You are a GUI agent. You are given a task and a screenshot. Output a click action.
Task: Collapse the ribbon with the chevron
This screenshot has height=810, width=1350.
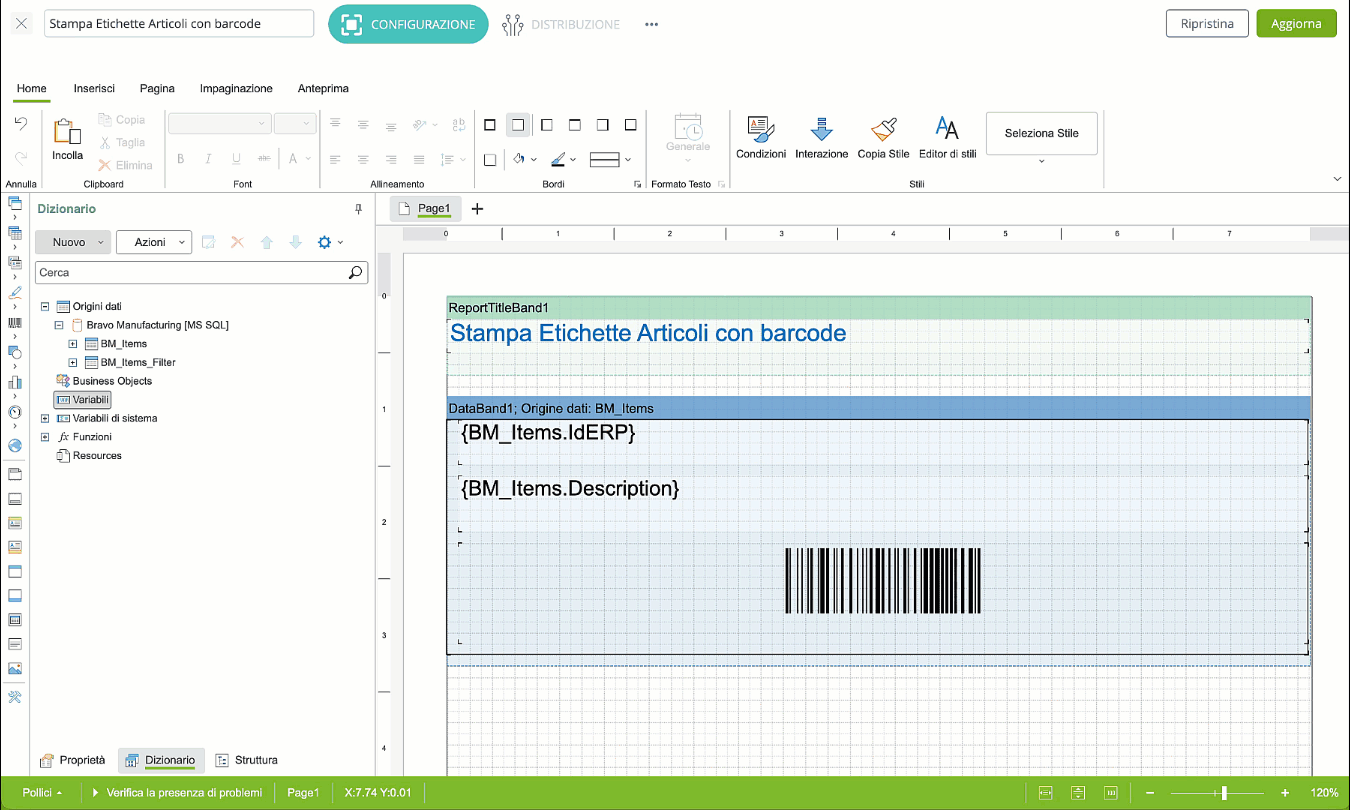pyautogui.click(x=1338, y=179)
